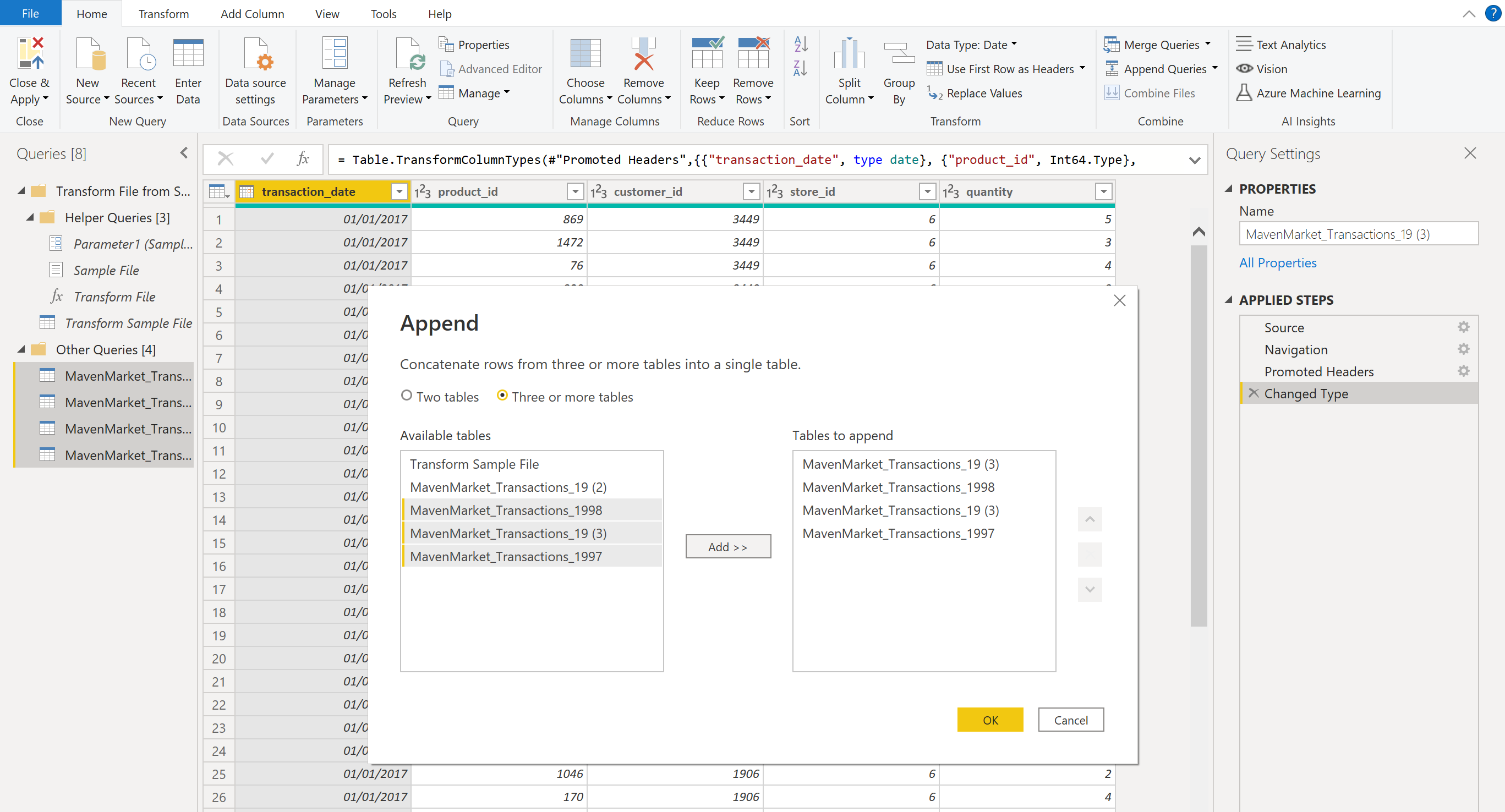This screenshot has width=1505, height=812.
Task: Open the quantity column filter dropdown
Action: (x=1103, y=191)
